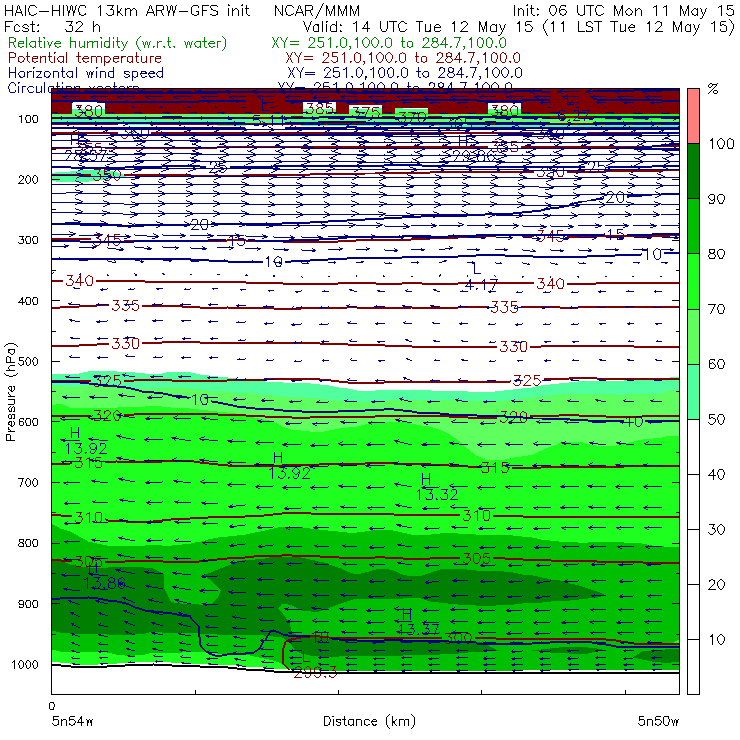Click the "400" pressure axis tick label
This screenshot has width=740, height=740.
coord(28,301)
